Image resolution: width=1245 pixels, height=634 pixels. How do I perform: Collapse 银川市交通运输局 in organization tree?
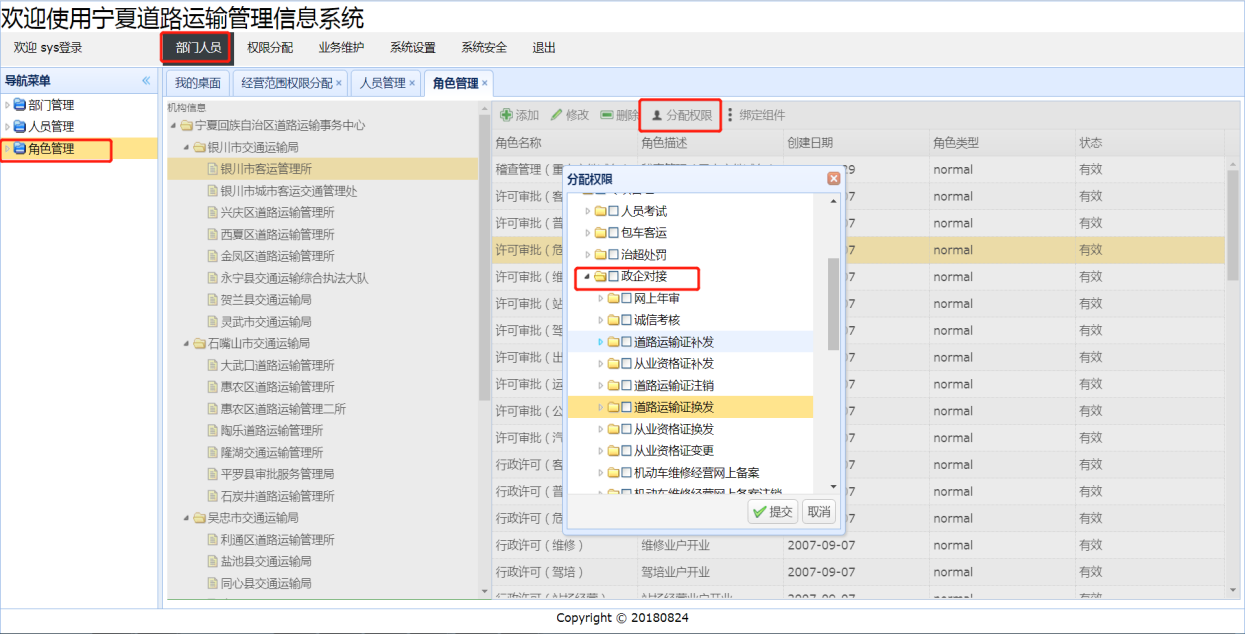coord(187,147)
